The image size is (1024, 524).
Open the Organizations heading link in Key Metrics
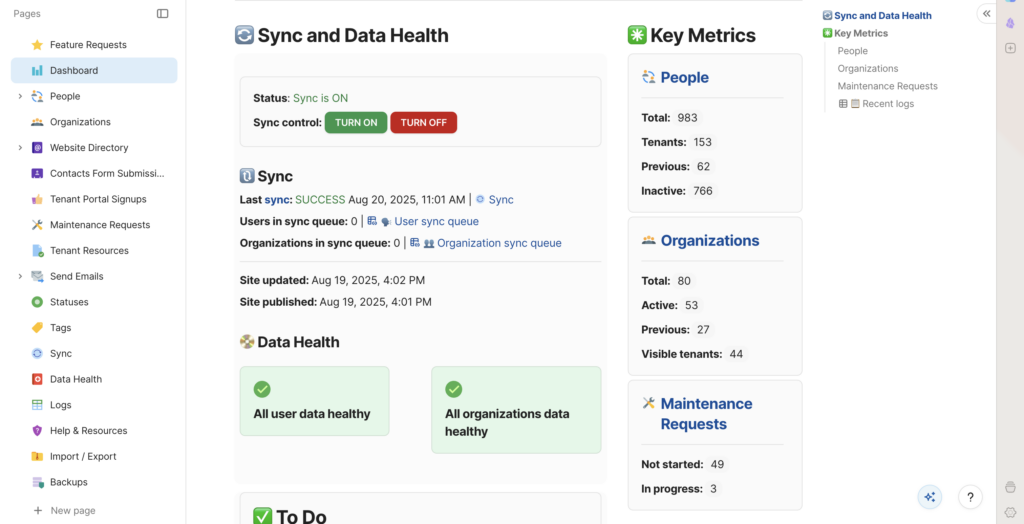(710, 241)
